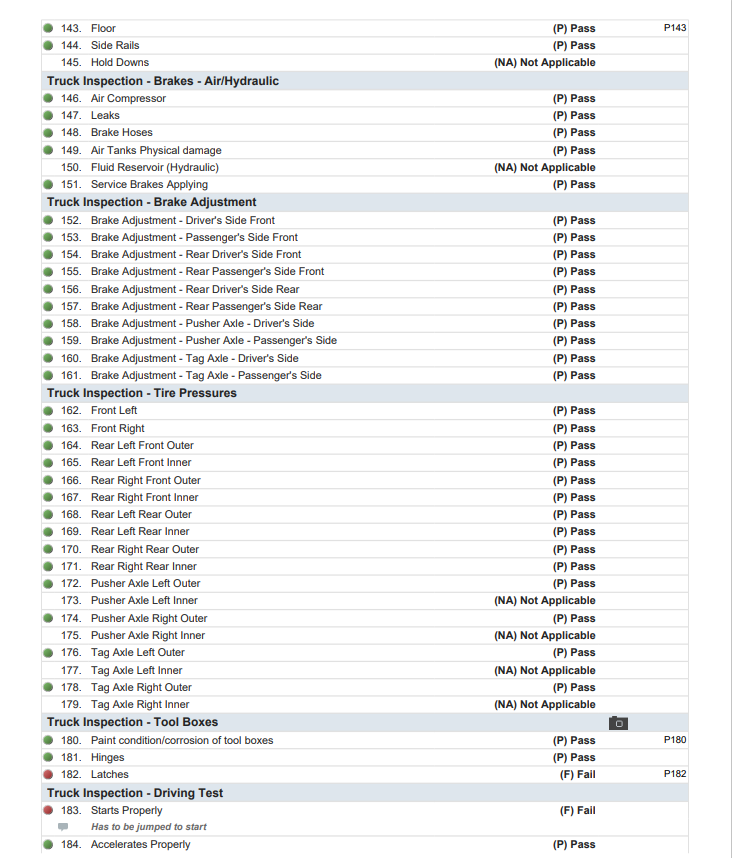Viewport: 732px width, 858px height.
Task: Click the green status dot for Front Left
Action: tap(48, 411)
